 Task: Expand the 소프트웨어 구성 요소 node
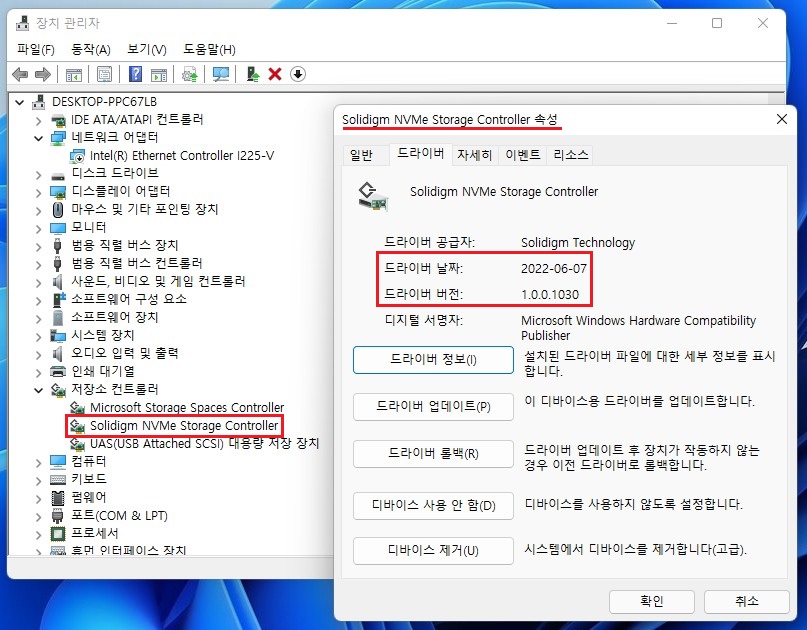[x=39, y=301]
